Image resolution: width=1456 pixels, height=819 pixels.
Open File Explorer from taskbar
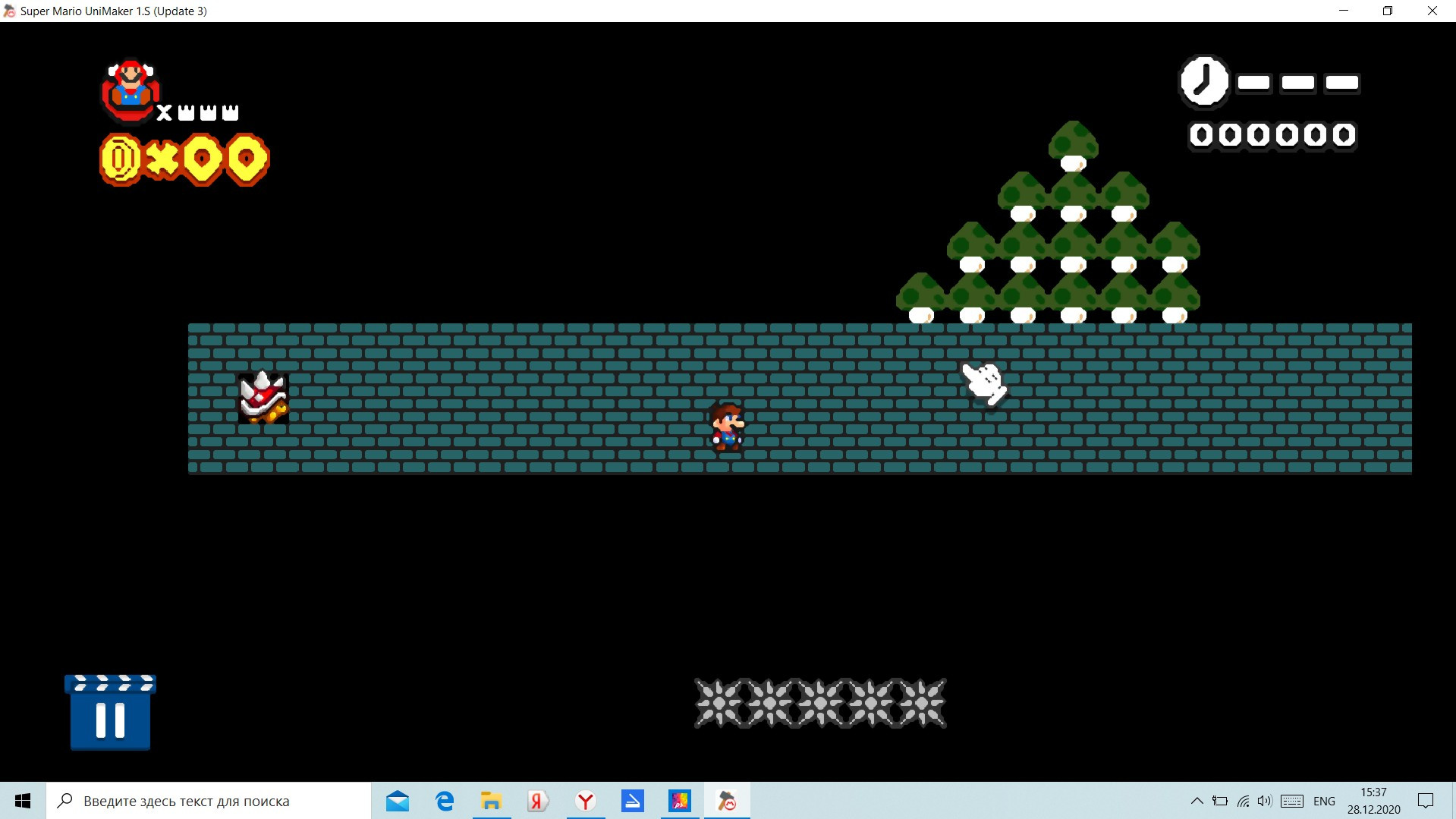492,801
